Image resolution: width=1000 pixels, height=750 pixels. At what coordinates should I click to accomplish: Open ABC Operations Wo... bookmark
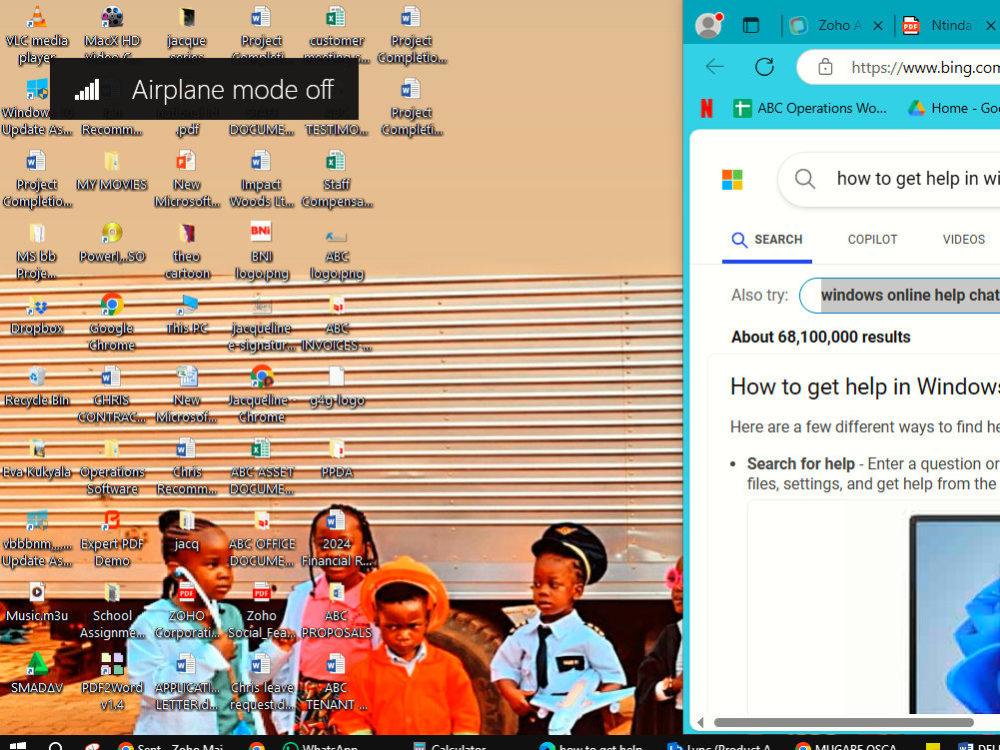810,108
